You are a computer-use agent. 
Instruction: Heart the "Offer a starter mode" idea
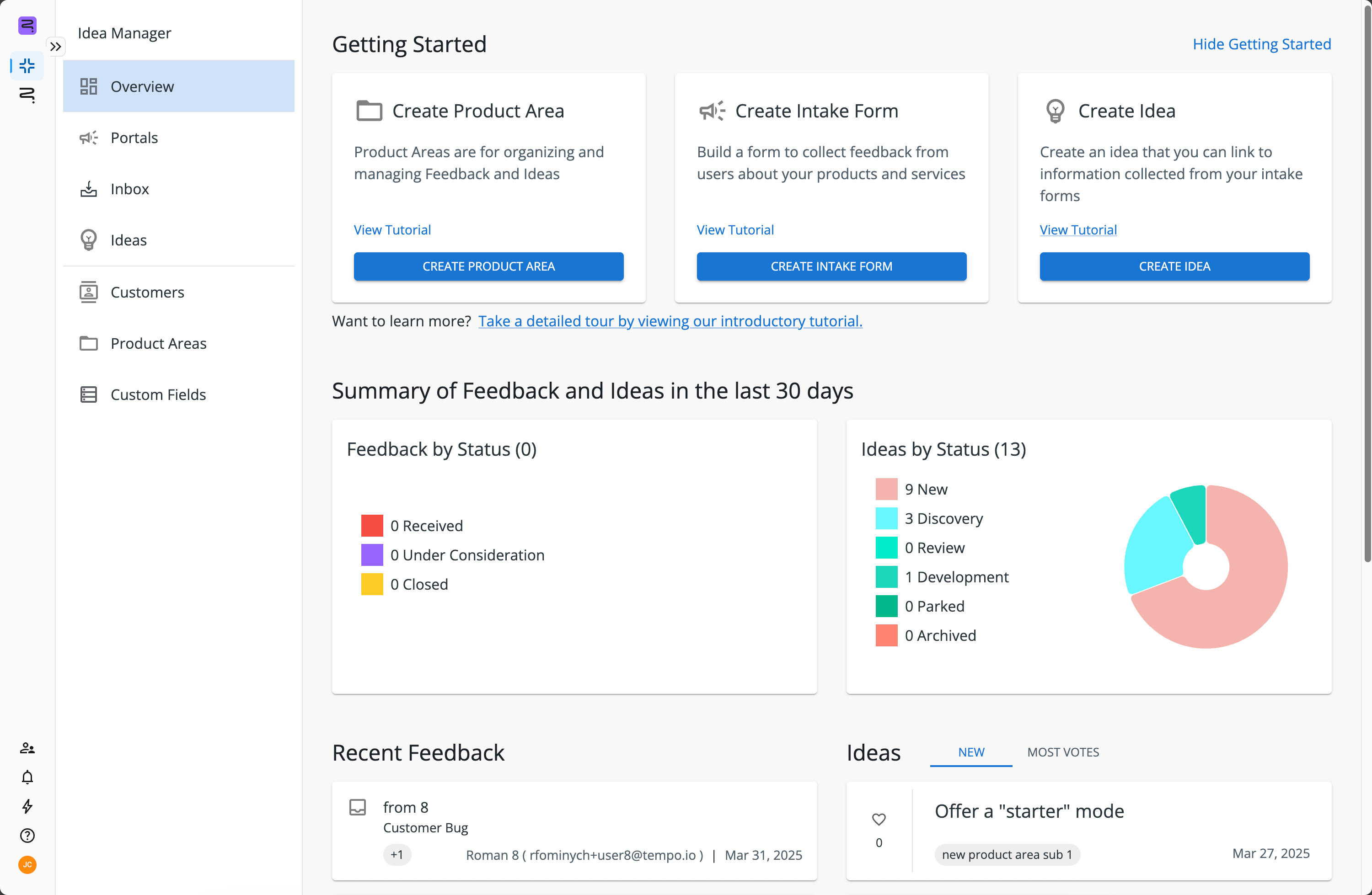coord(878,819)
